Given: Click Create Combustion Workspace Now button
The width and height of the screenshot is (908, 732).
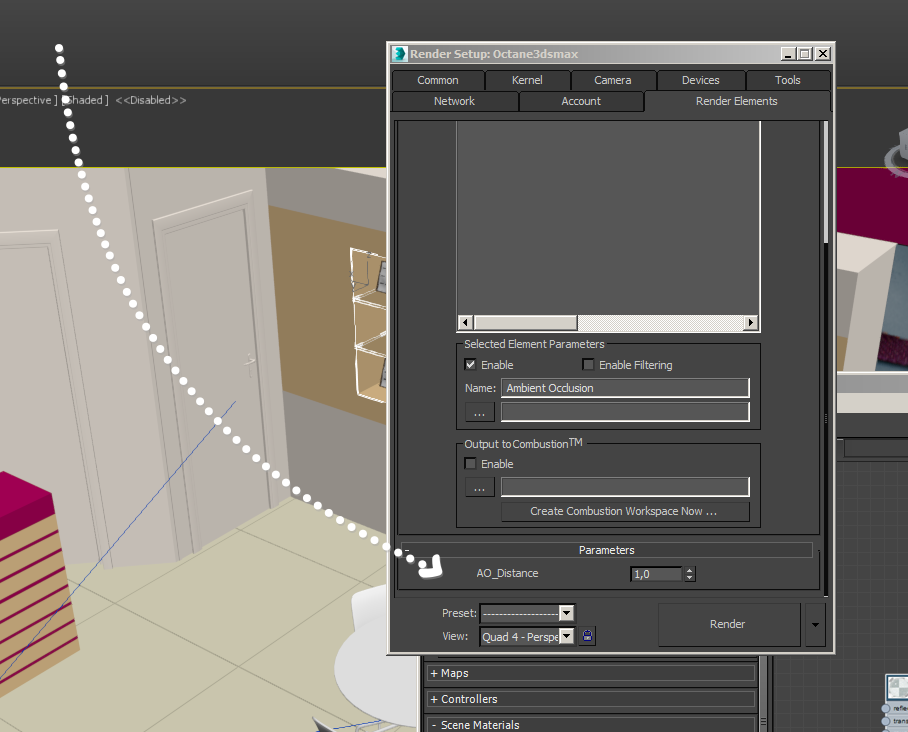Looking at the screenshot, I should pyautogui.click(x=625, y=511).
